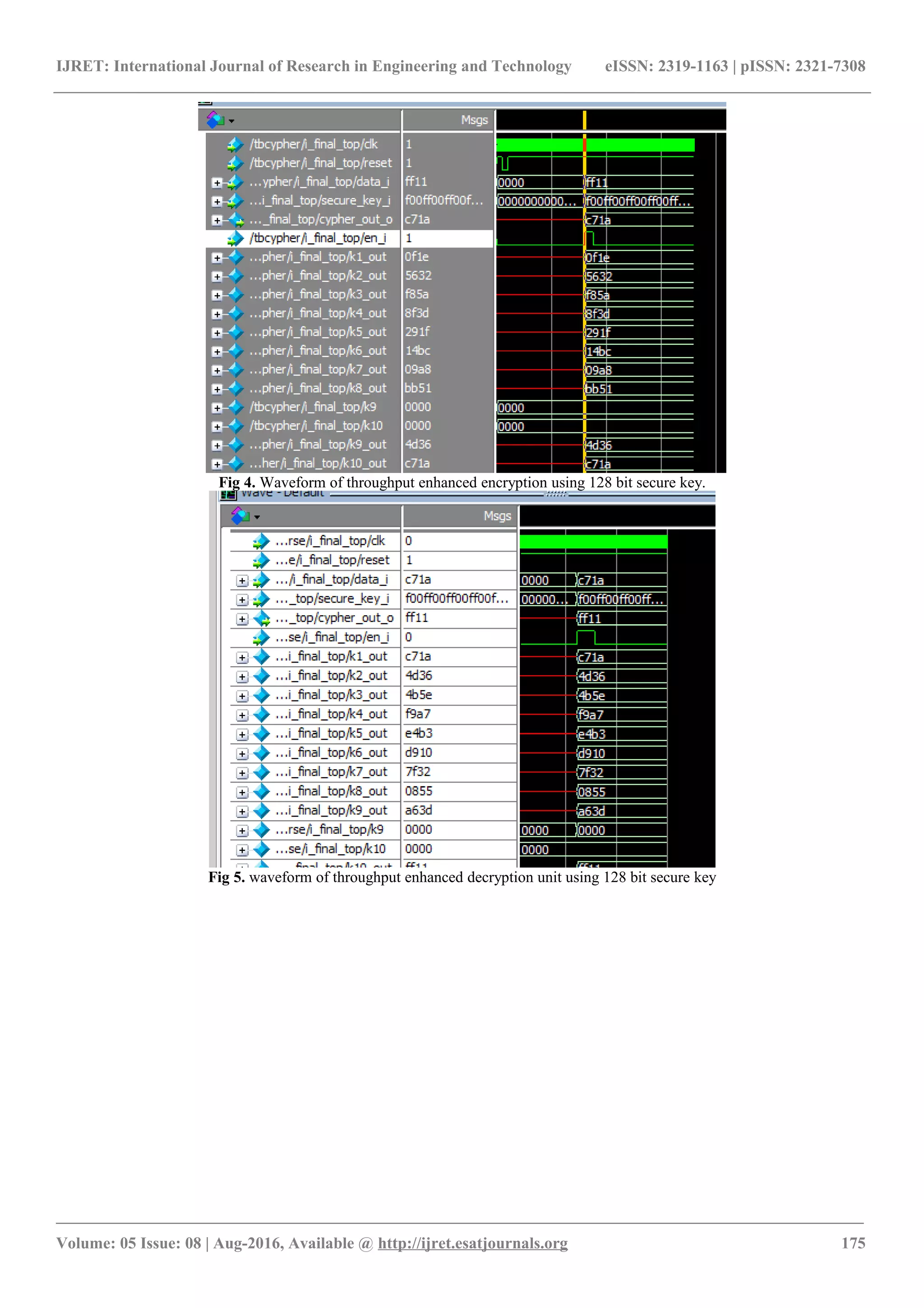Screen dimensions: 924x1308
Task: Click the 7f32 value in Fig 5 Msgs
Action: click(418, 772)
